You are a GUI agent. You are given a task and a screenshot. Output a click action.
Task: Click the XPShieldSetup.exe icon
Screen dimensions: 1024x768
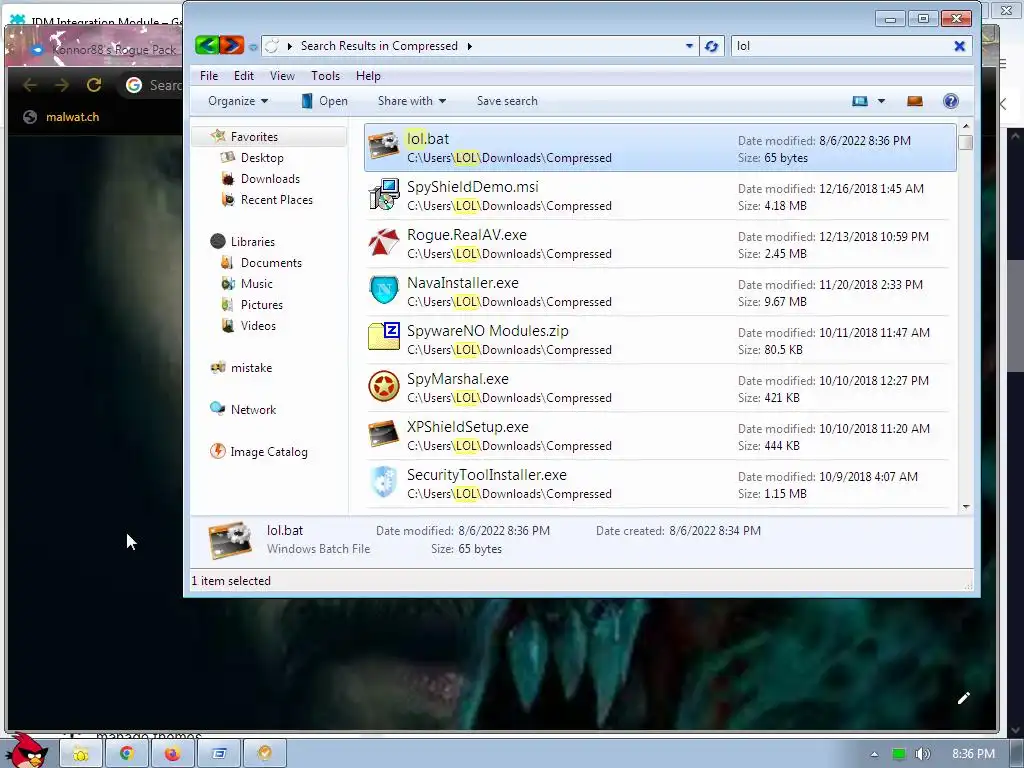click(383, 434)
